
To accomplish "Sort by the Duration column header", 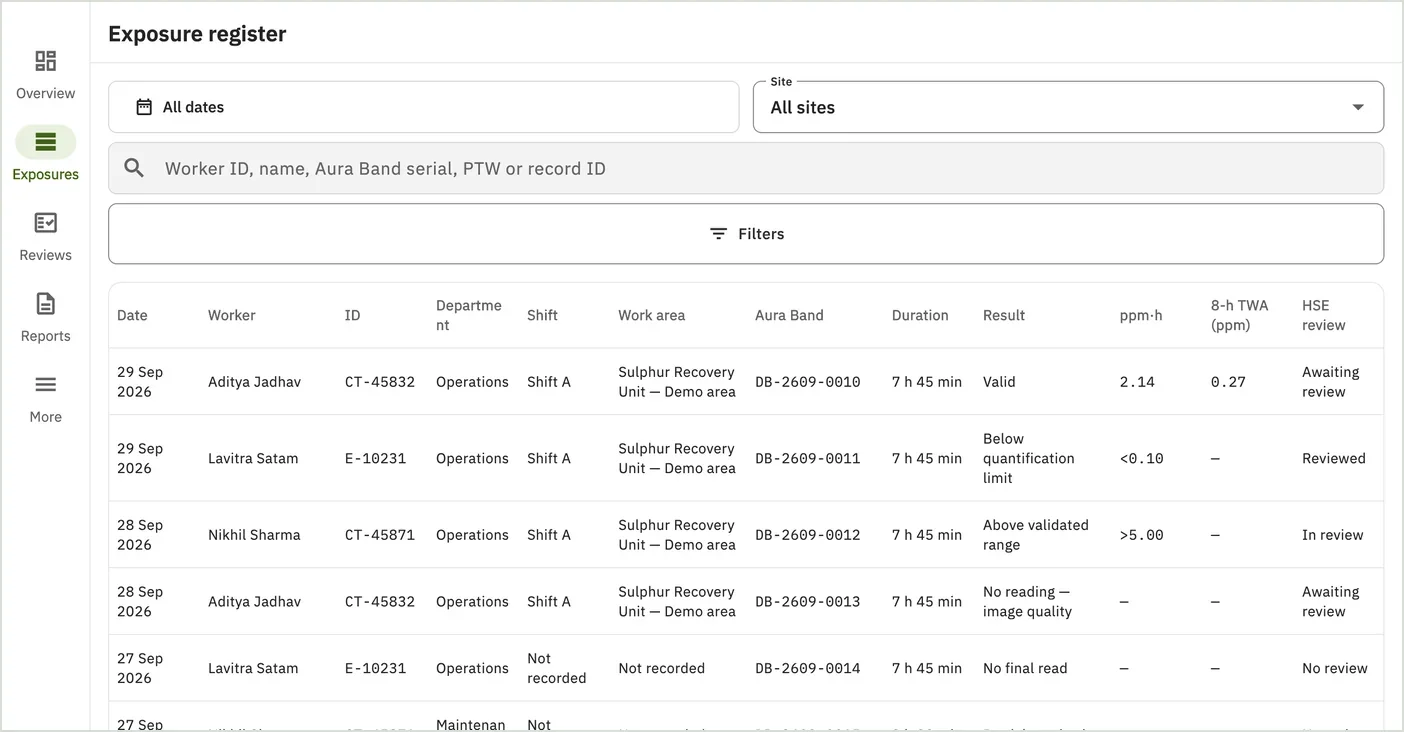I will (x=920, y=315).
